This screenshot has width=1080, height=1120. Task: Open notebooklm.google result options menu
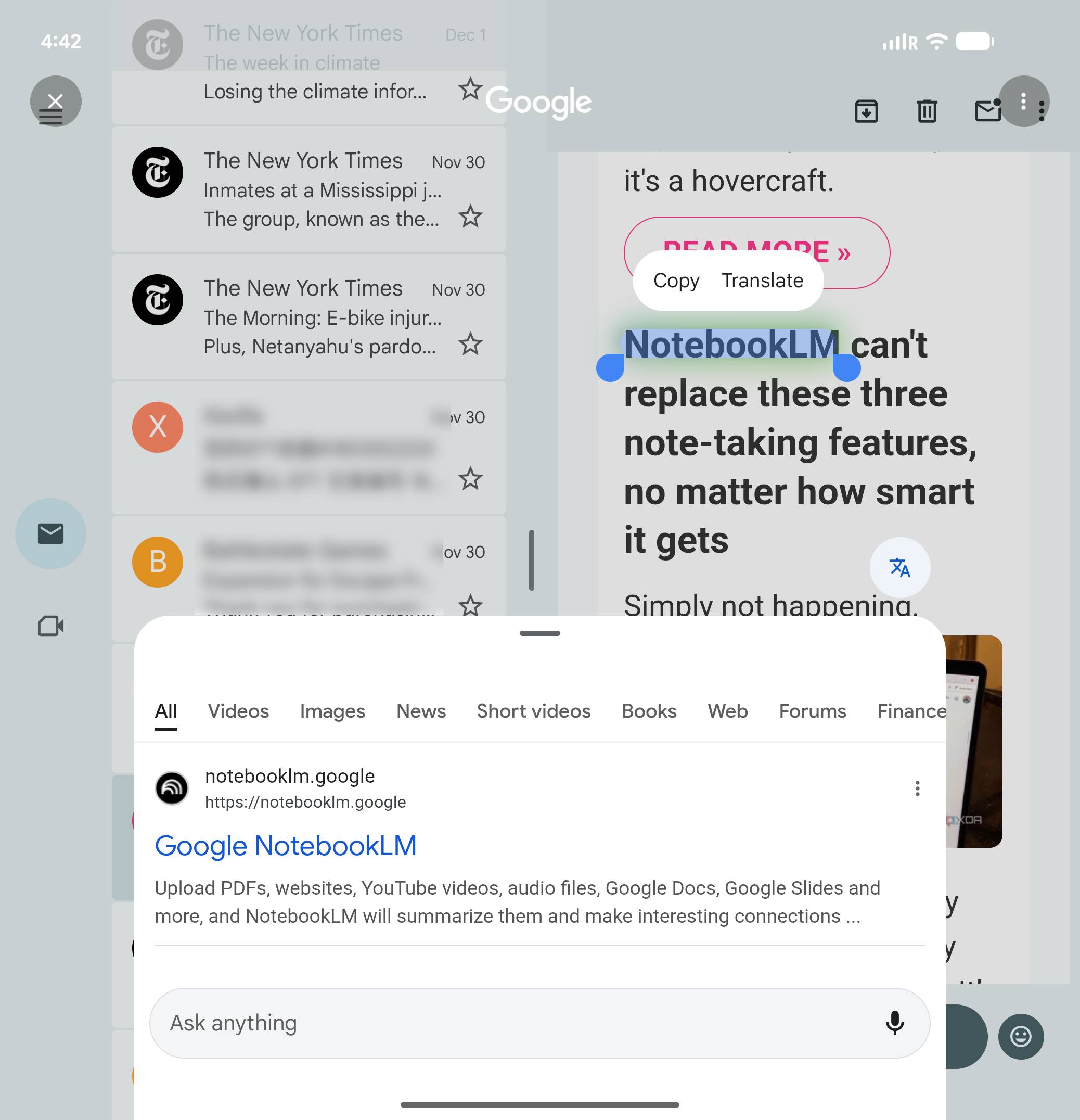point(917,788)
